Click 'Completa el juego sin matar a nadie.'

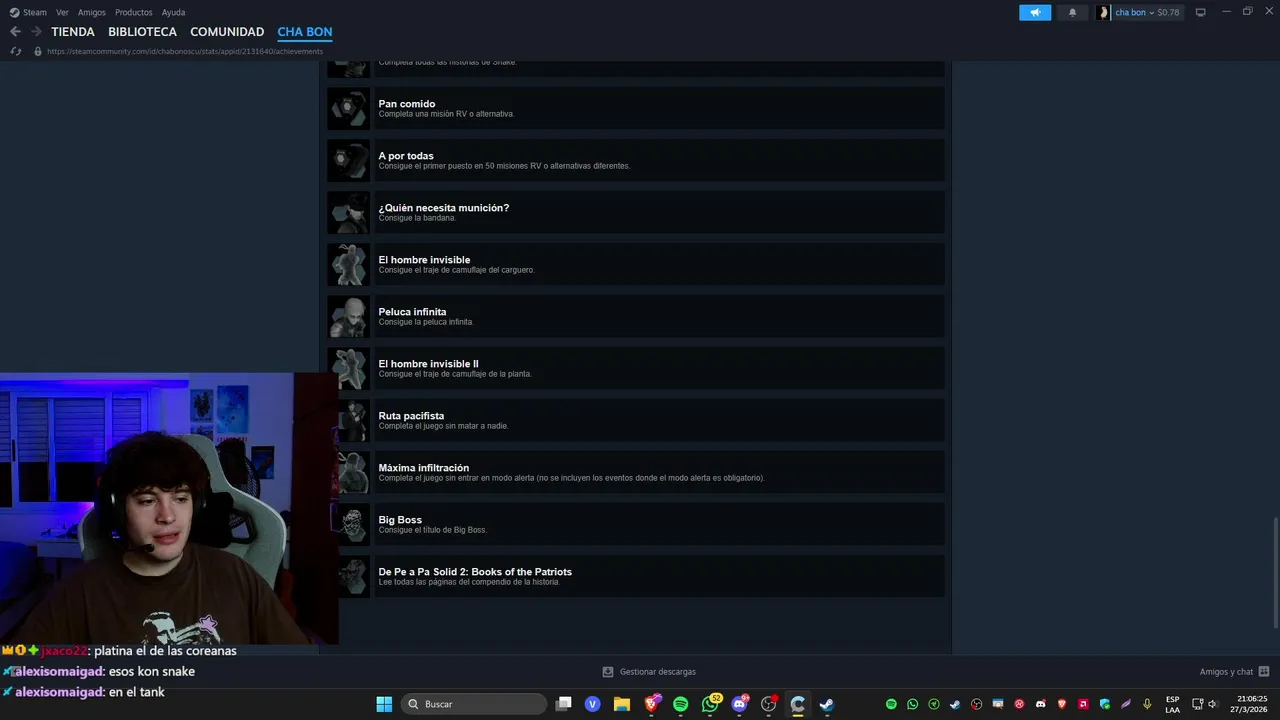click(x=443, y=426)
